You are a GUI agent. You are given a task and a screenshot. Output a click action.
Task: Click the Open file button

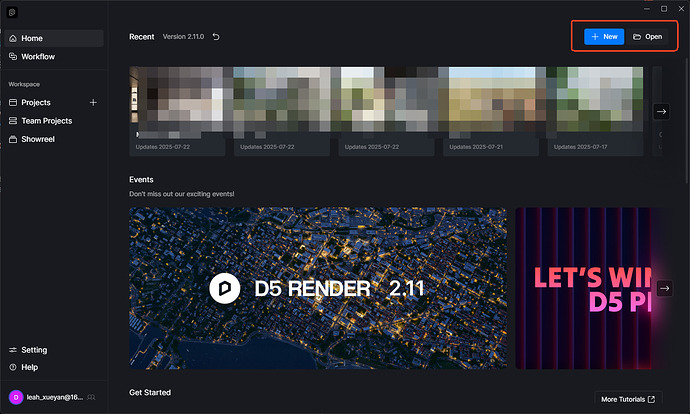tap(647, 37)
